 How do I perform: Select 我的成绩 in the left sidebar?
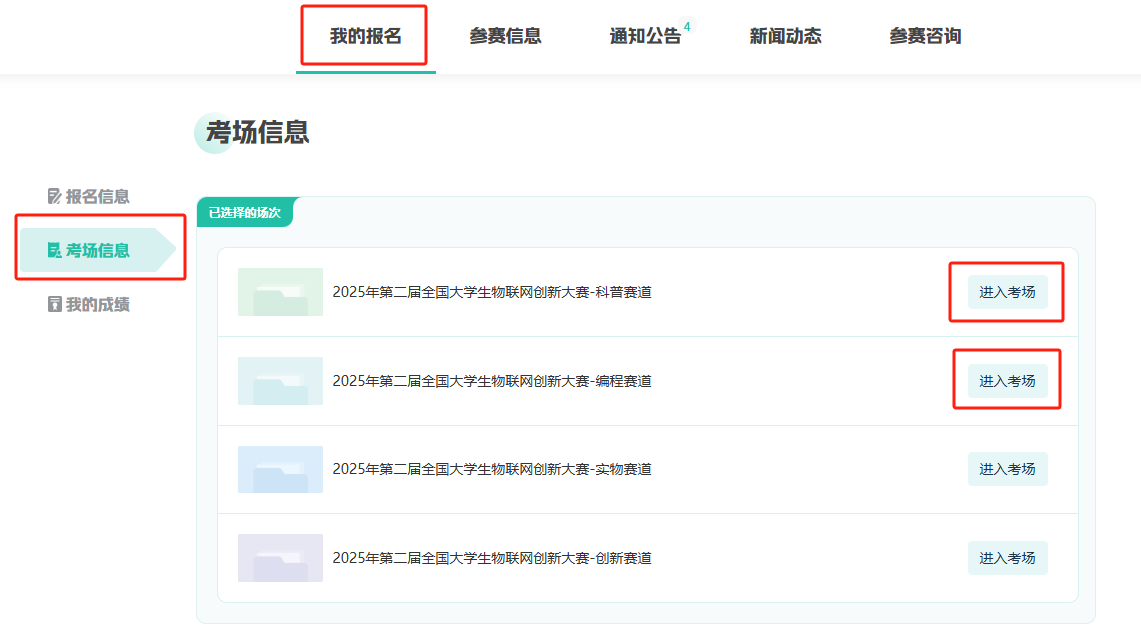[97, 305]
